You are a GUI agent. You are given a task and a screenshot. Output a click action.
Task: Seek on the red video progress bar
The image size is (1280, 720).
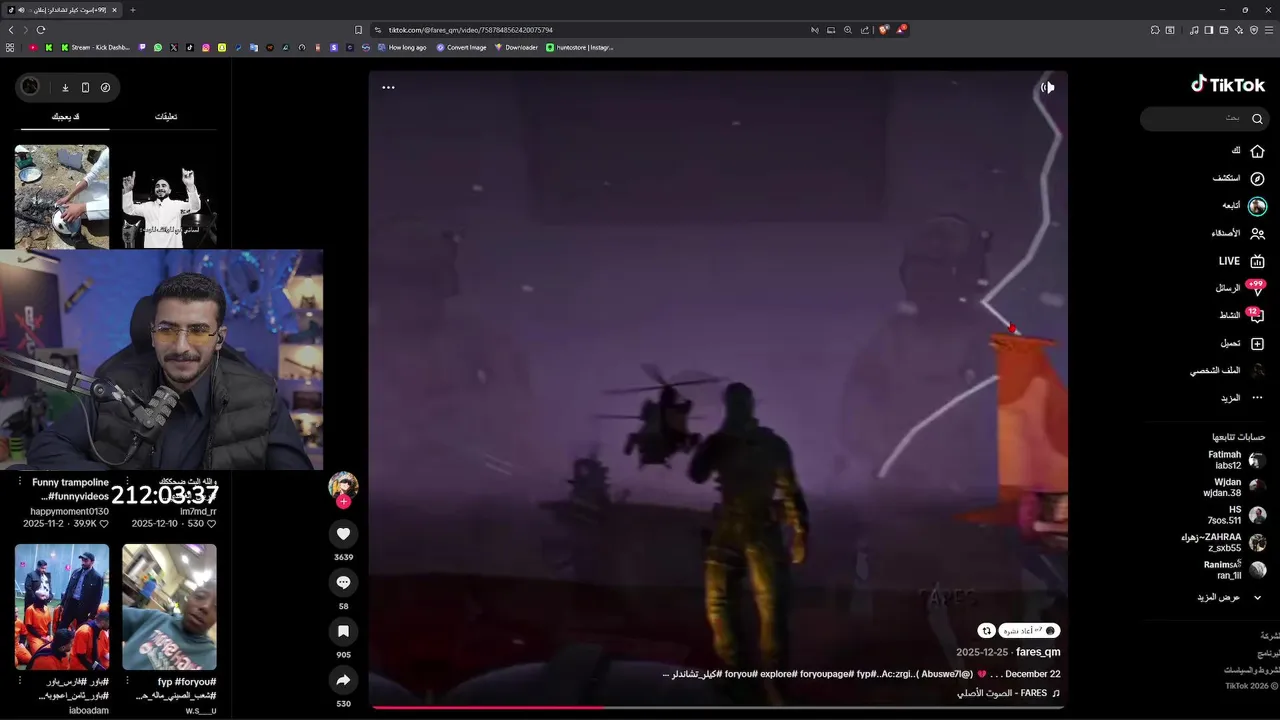tap(717, 707)
